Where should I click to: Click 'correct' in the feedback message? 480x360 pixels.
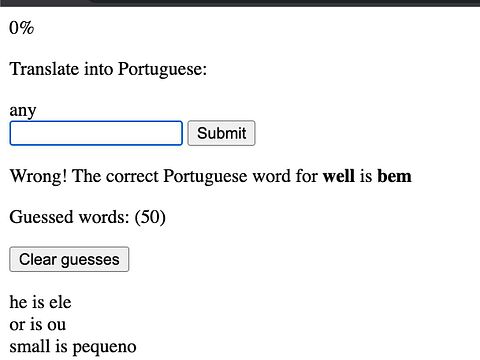(132, 176)
